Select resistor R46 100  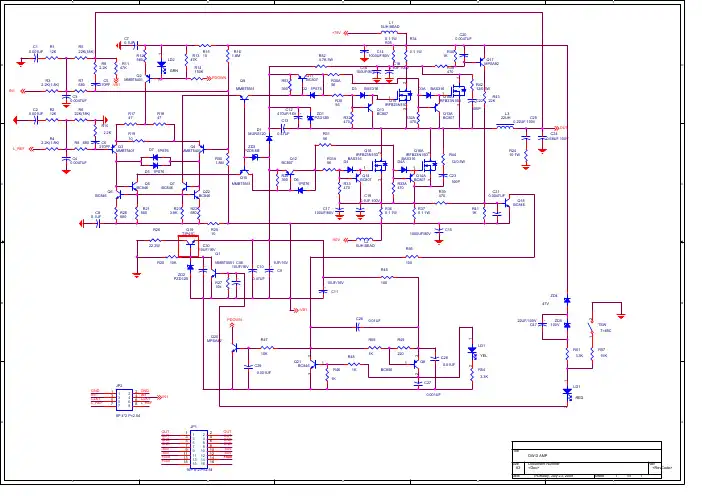(412, 257)
